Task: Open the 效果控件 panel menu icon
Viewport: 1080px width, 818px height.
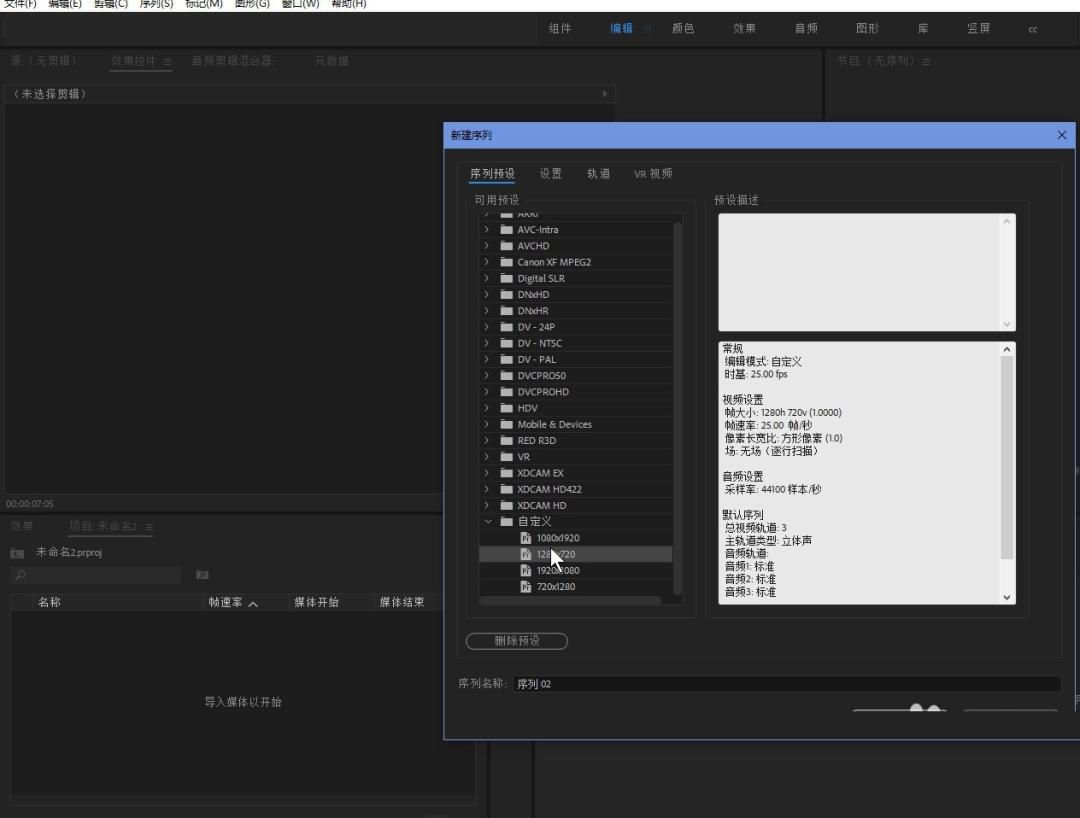Action: 167,62
